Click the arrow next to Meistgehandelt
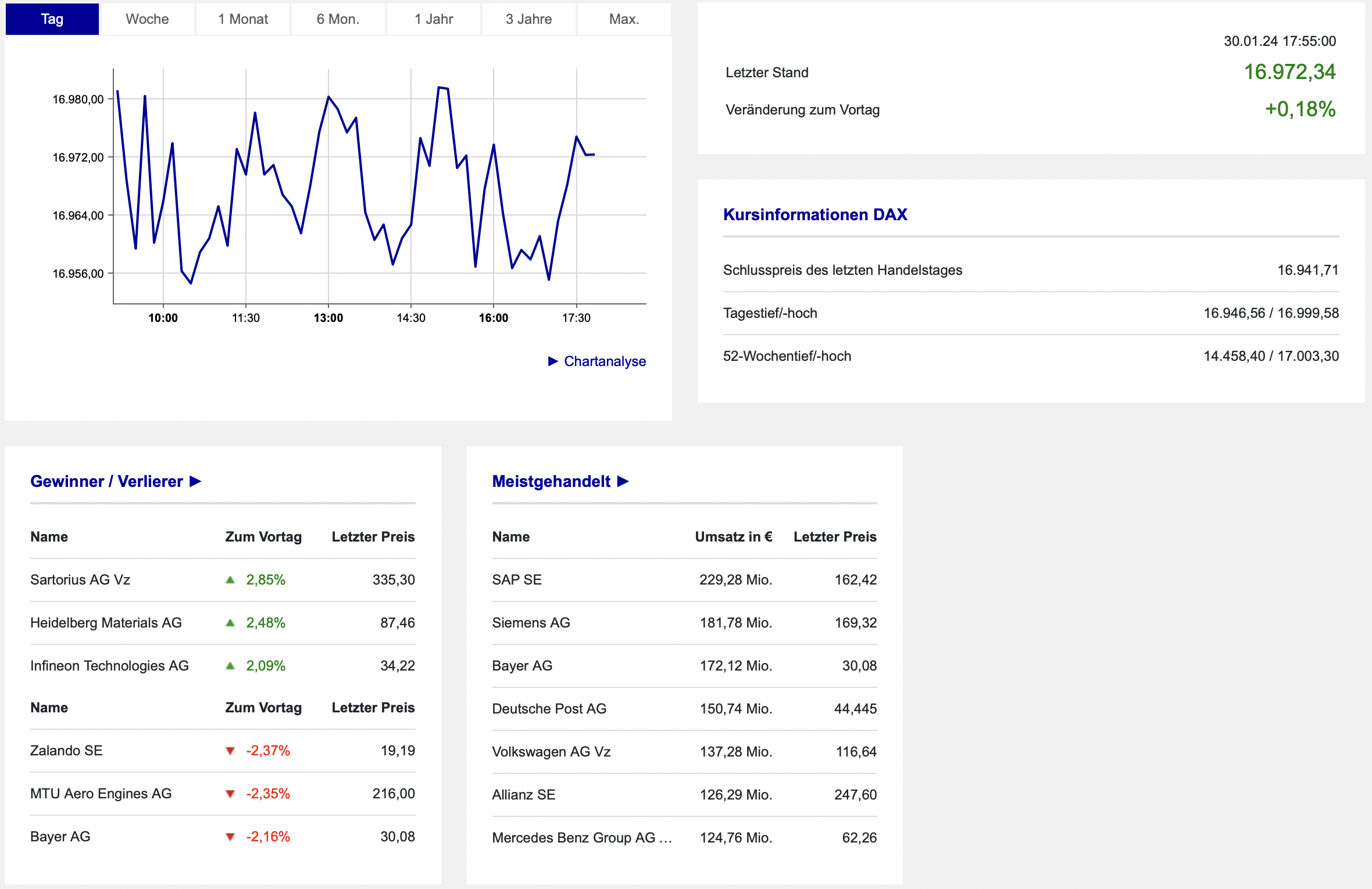 623,481
